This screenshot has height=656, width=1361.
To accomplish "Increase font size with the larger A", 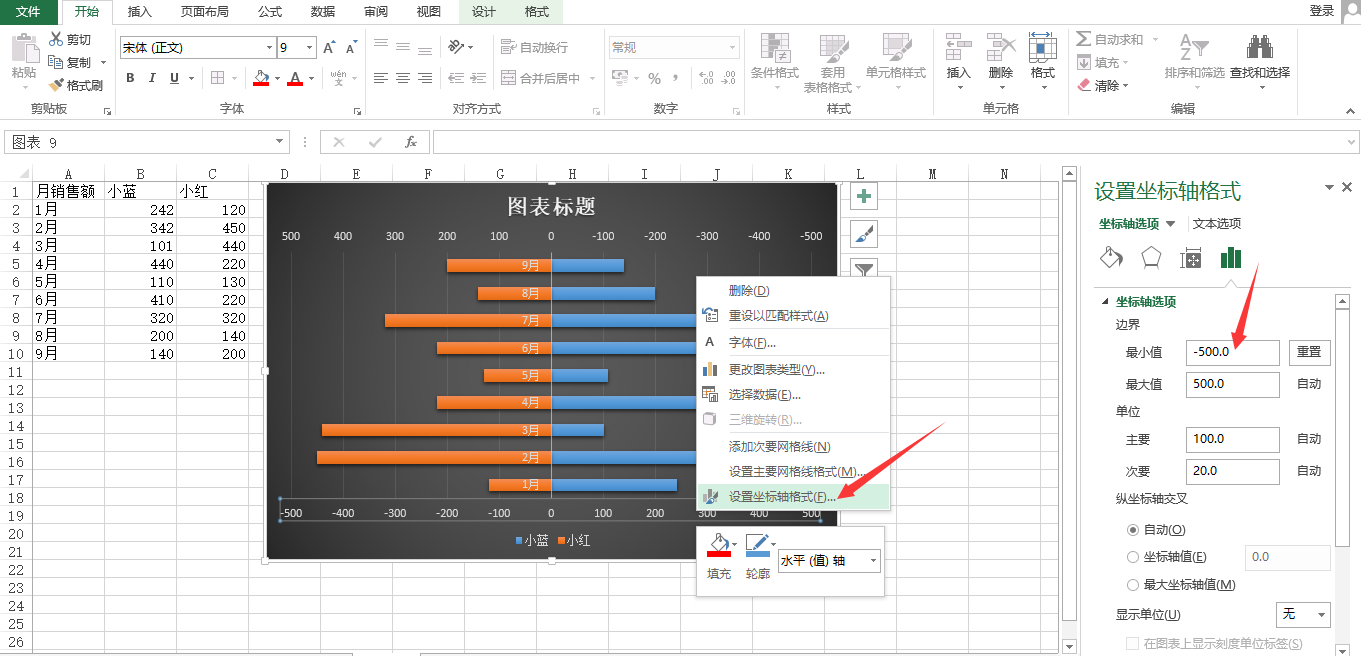I will tap(330, 47).
